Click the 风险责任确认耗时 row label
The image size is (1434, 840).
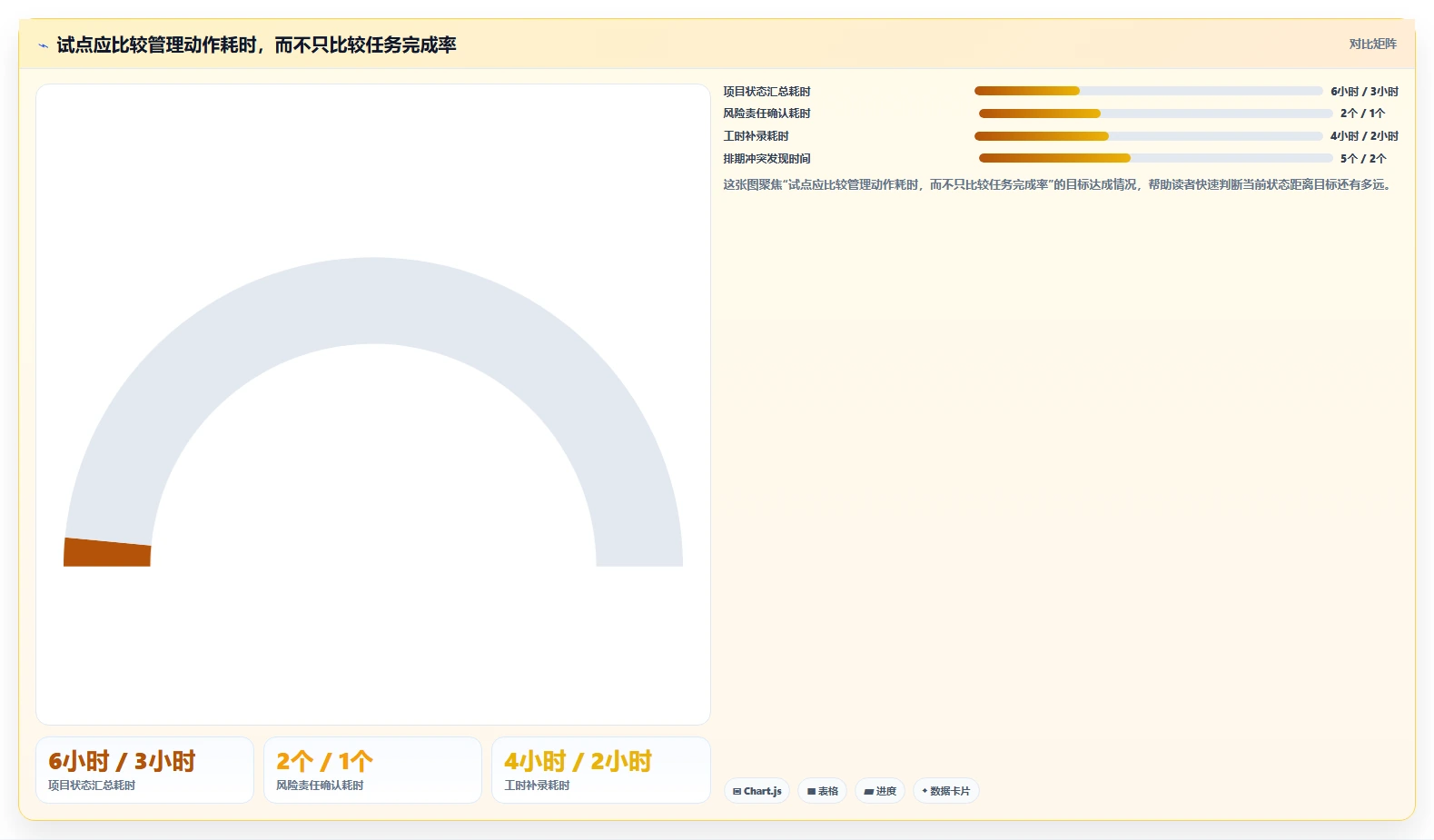coord(766,114)
